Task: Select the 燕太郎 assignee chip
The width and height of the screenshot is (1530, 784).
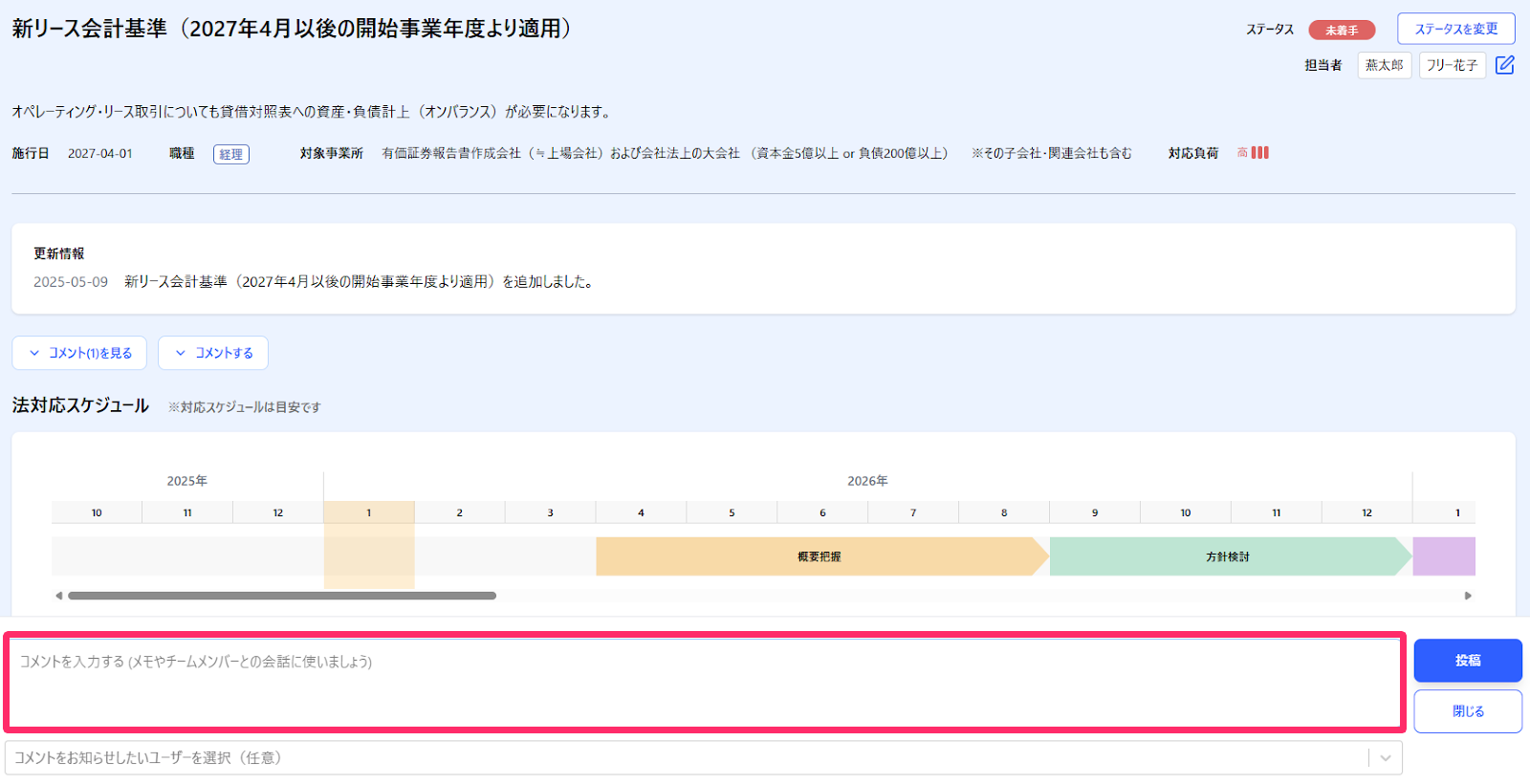Action: point(1384,65)
